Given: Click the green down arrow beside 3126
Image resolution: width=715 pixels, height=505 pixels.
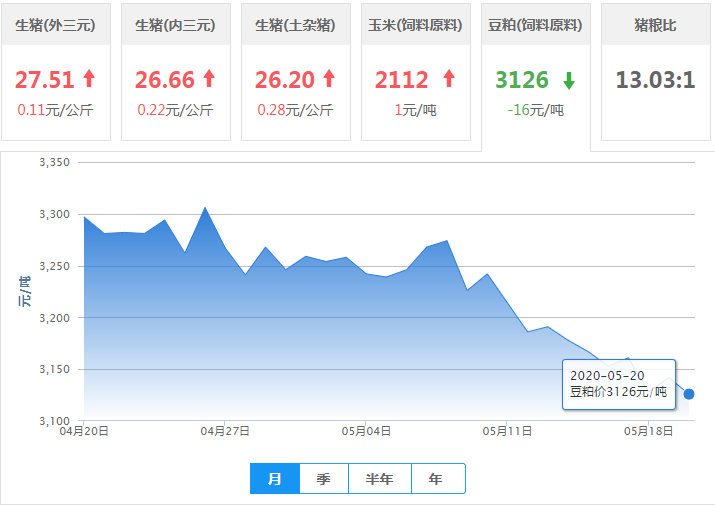Looking at the screenshot, I should click(x=569, y=80).
